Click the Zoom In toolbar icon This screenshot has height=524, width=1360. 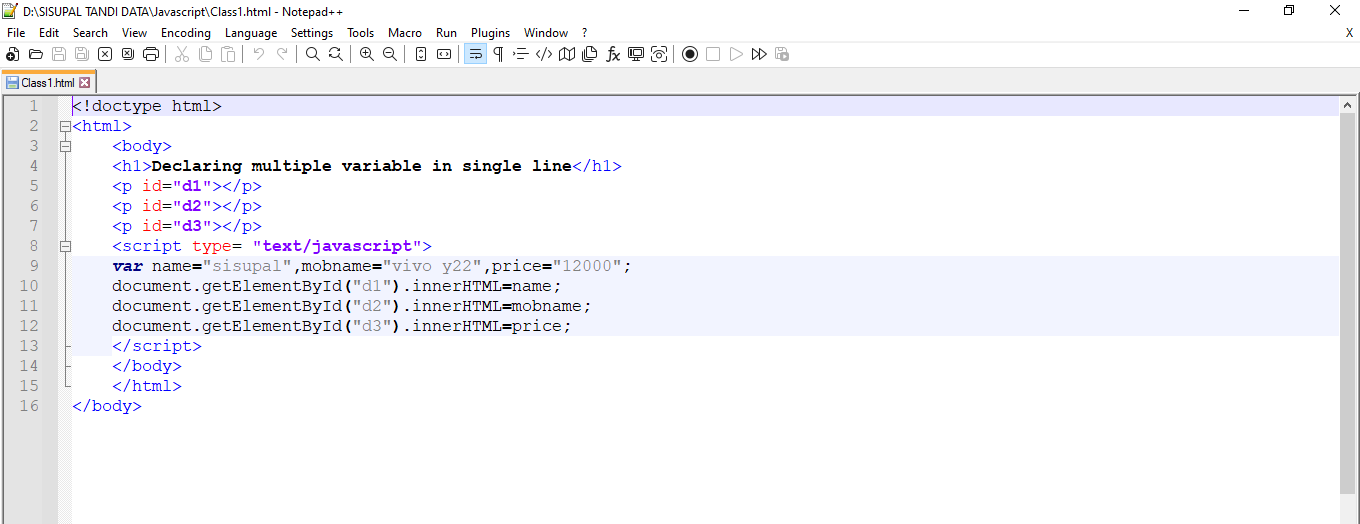tap(367, 54)
